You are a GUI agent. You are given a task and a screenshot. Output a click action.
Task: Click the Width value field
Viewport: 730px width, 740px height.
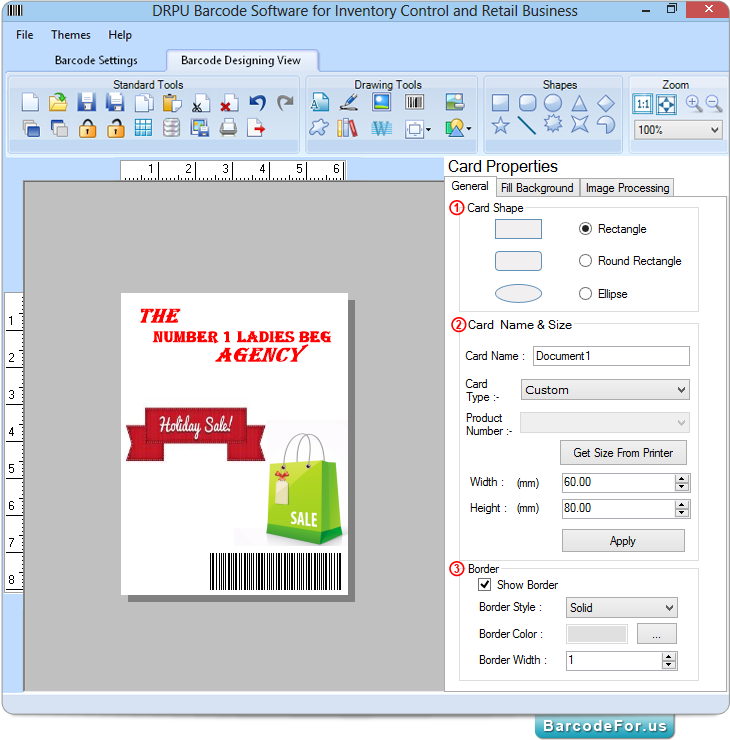(619, 482)
